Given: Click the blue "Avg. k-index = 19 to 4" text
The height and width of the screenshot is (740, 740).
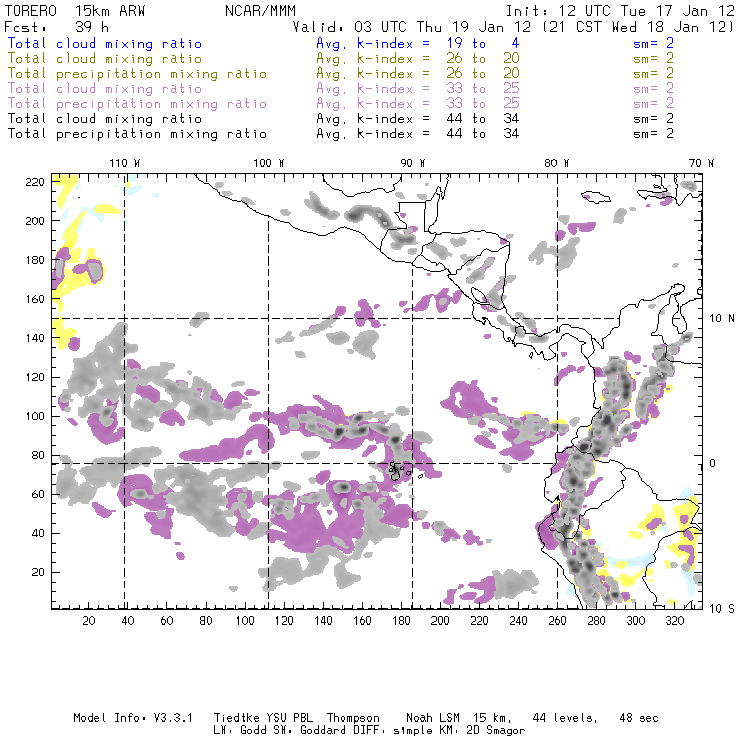Looking at the screenshot, I should click(x=418, y=43).
